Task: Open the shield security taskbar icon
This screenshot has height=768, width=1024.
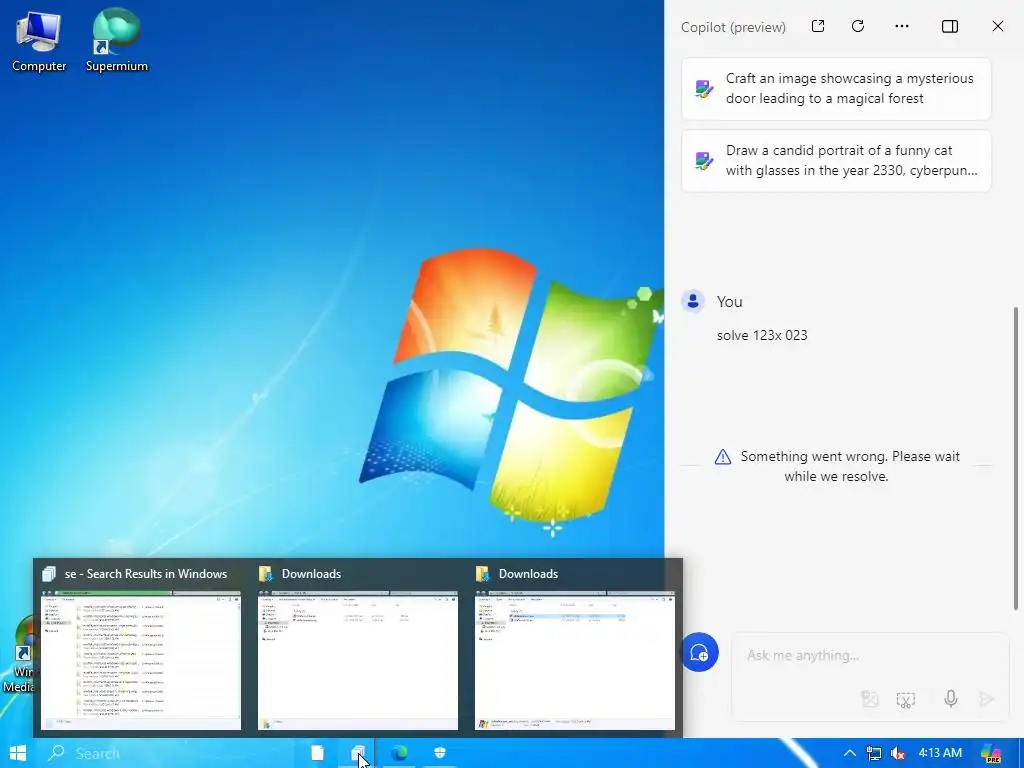Action: [440, 754]
